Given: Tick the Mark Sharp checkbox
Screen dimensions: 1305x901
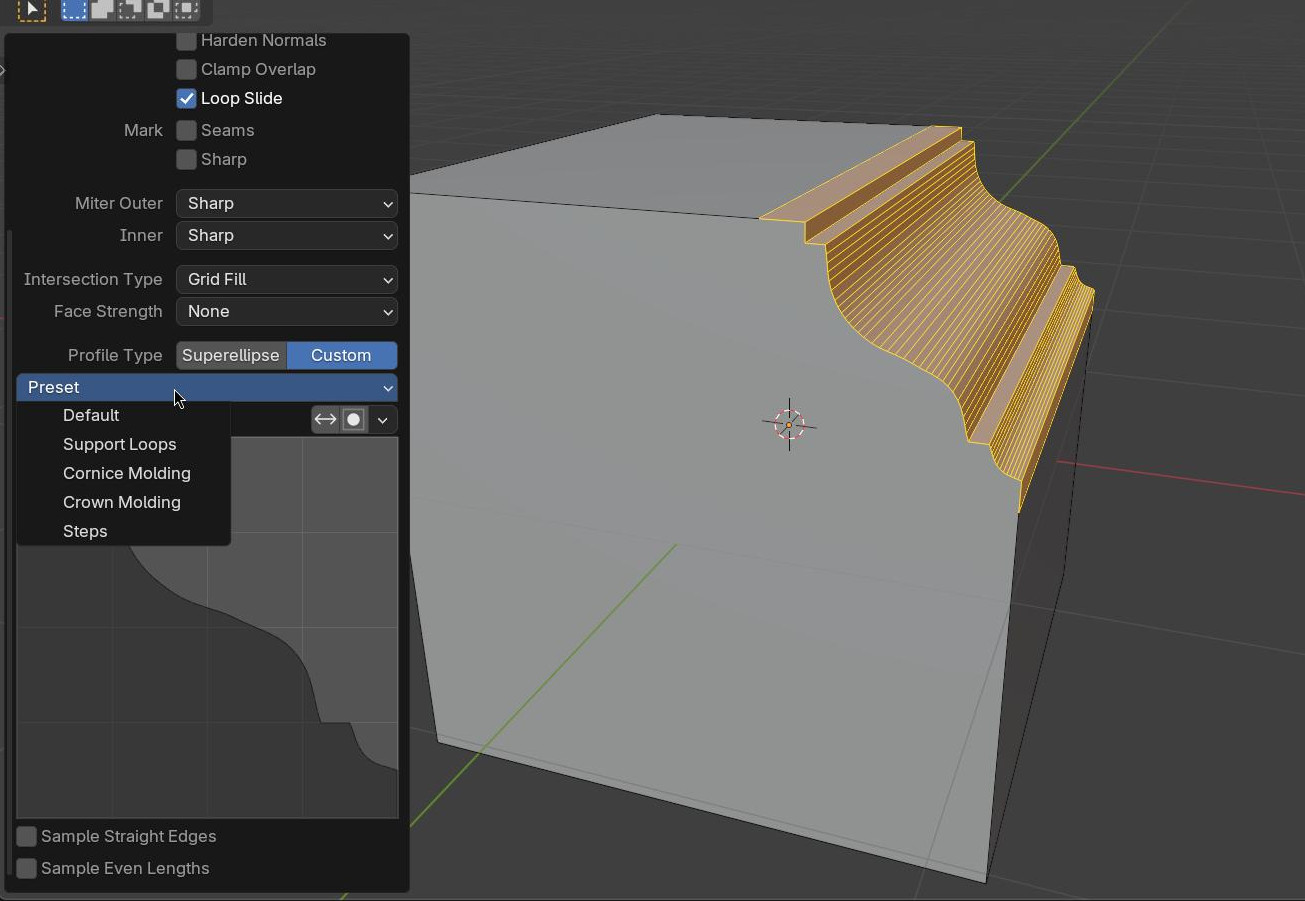Looking at the screenshot, I should click(186, 159).
